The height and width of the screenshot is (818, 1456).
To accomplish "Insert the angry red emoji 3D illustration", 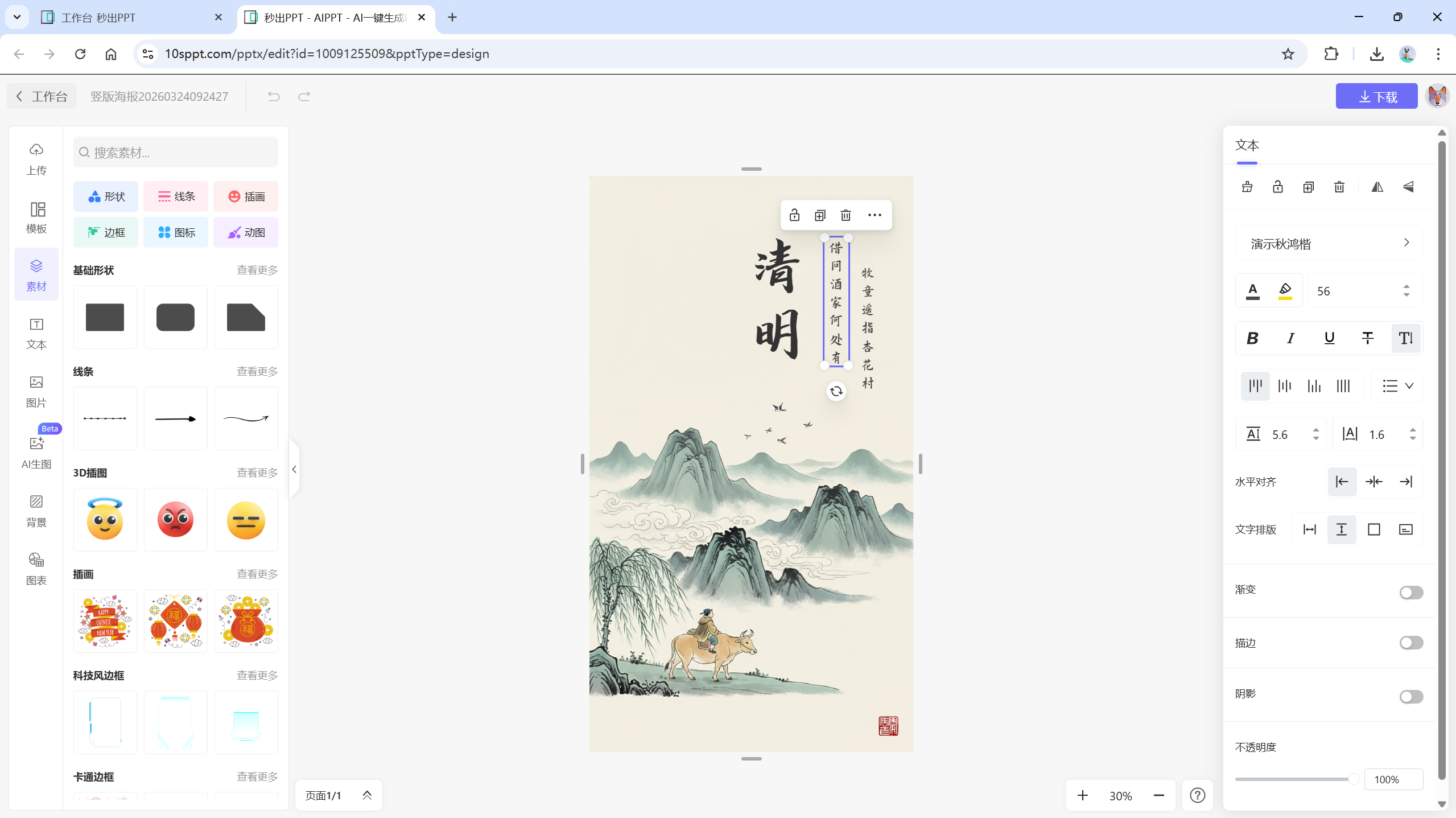I will tap(176, 520).
